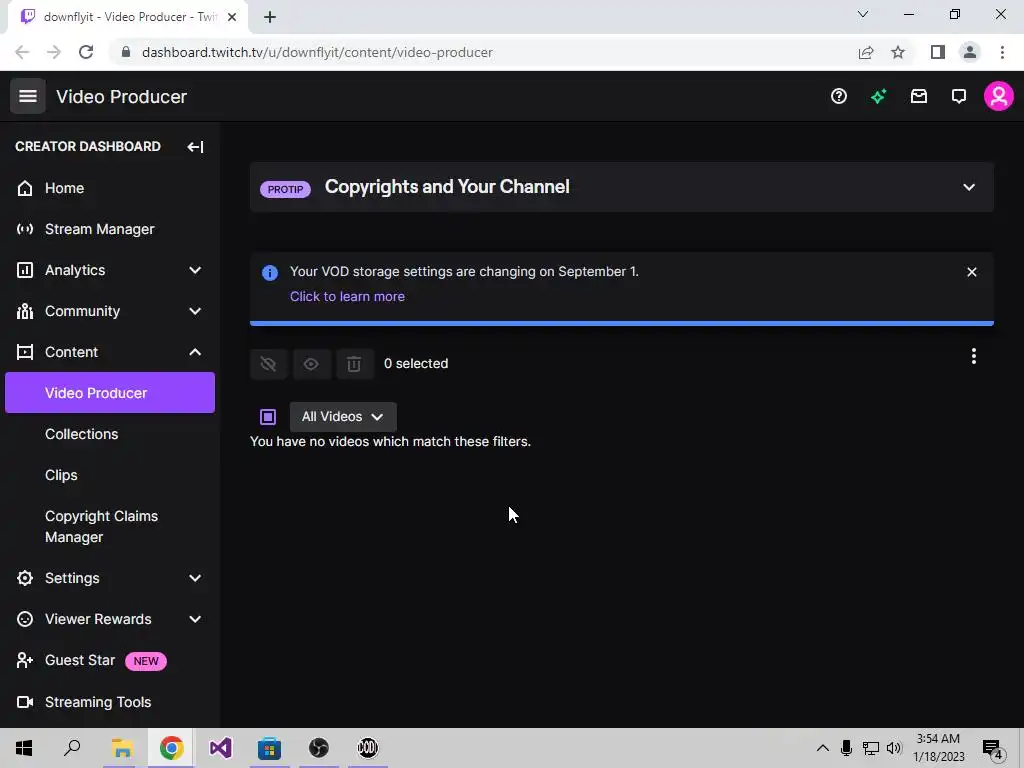The width and height of the screenshot is (1024, 768).
Task: Click the browser back arrow
Action: click(x=22, y=52)
